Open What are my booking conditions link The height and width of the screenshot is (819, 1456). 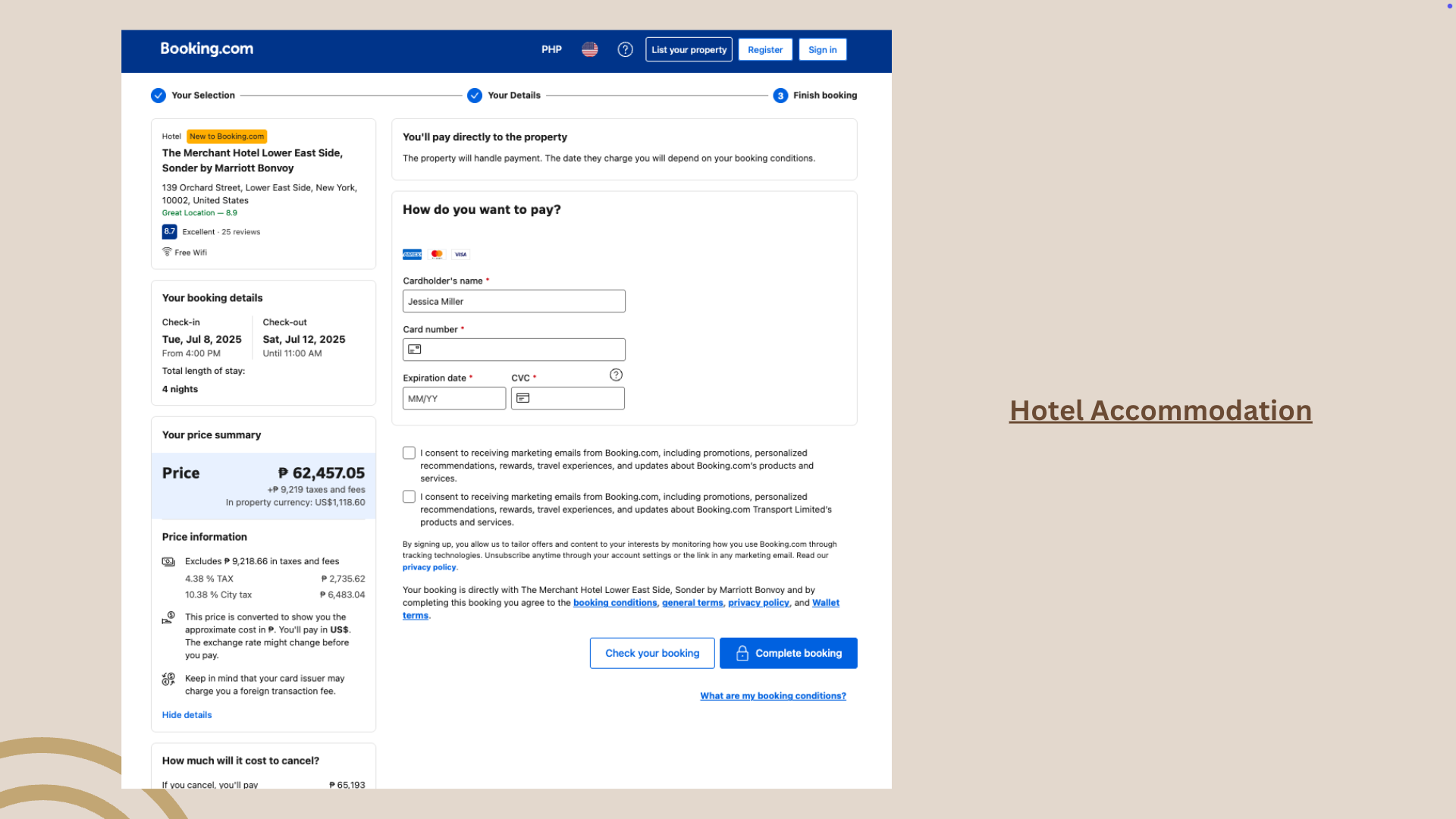click(773, 695)
